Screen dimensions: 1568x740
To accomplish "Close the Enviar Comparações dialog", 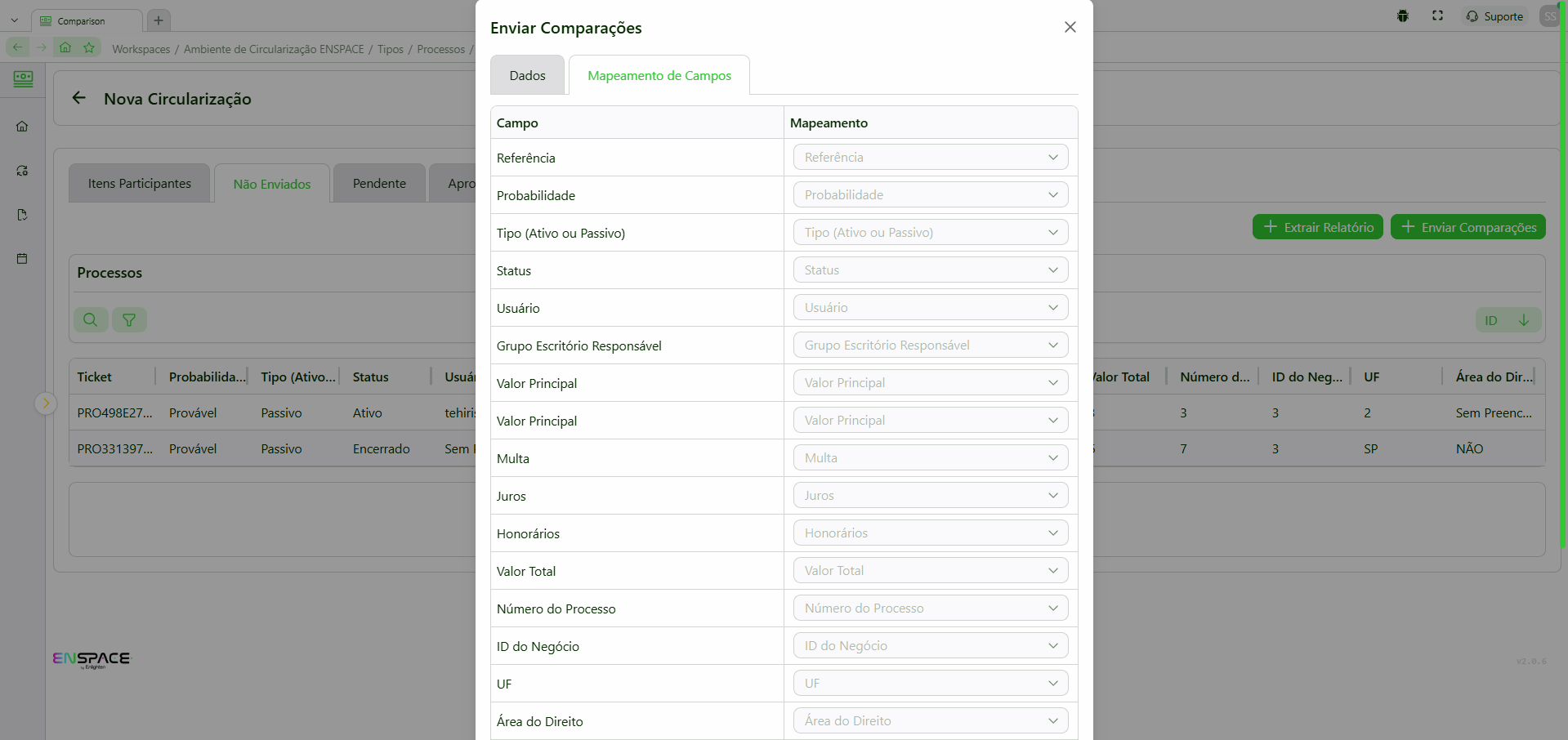I will pos(1070,27).
